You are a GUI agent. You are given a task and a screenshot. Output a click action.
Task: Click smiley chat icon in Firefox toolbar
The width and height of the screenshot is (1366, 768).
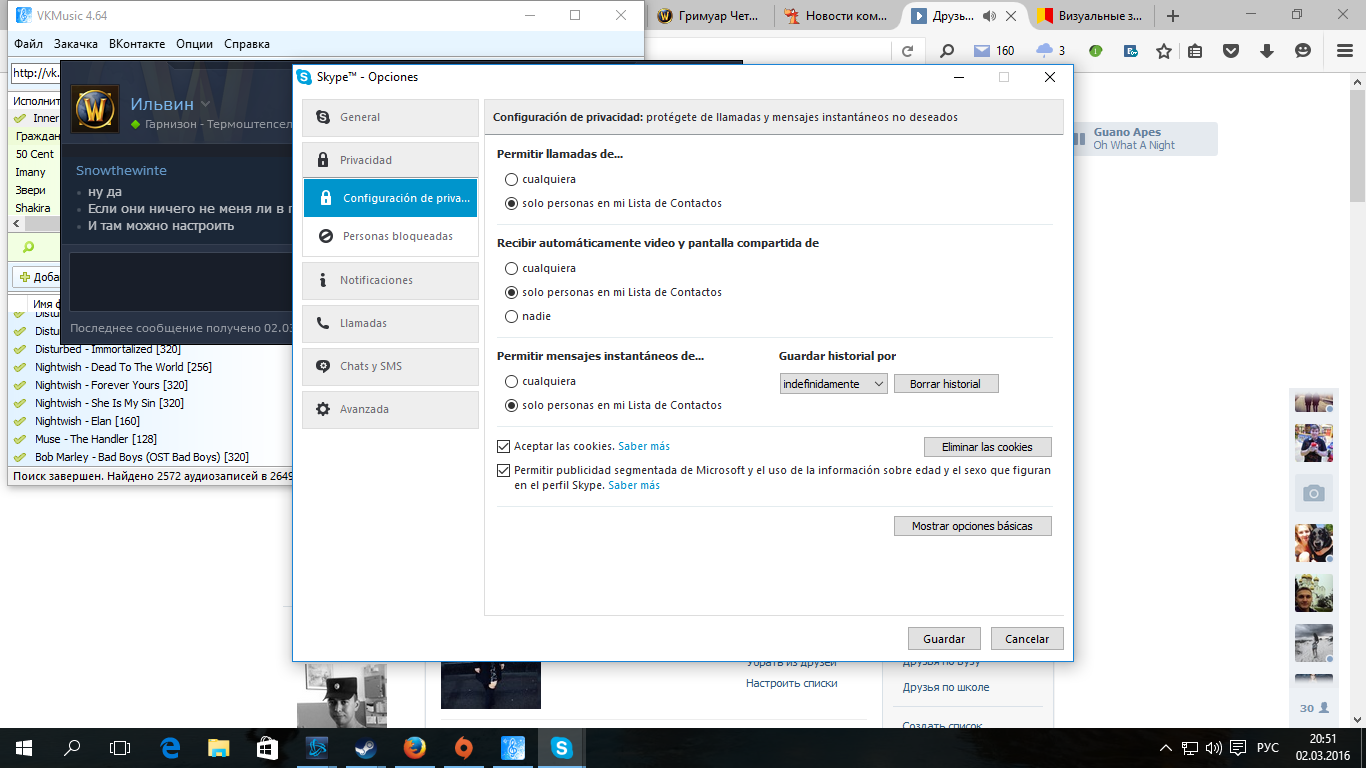[1303, 51]
